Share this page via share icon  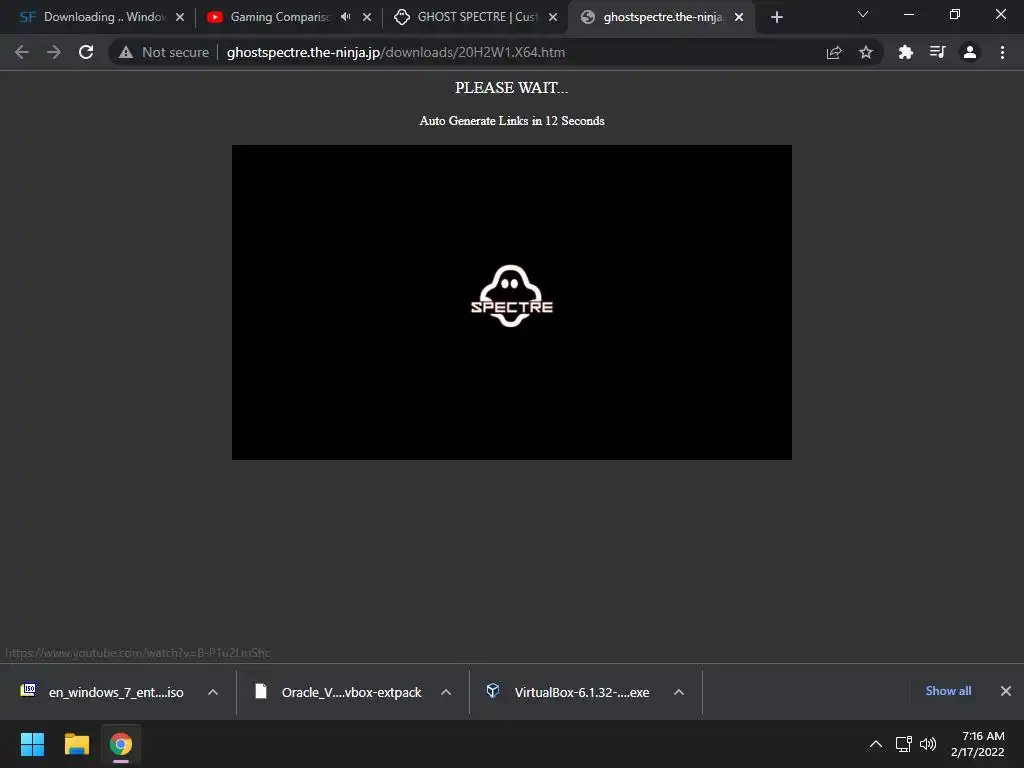click(834, 52)
